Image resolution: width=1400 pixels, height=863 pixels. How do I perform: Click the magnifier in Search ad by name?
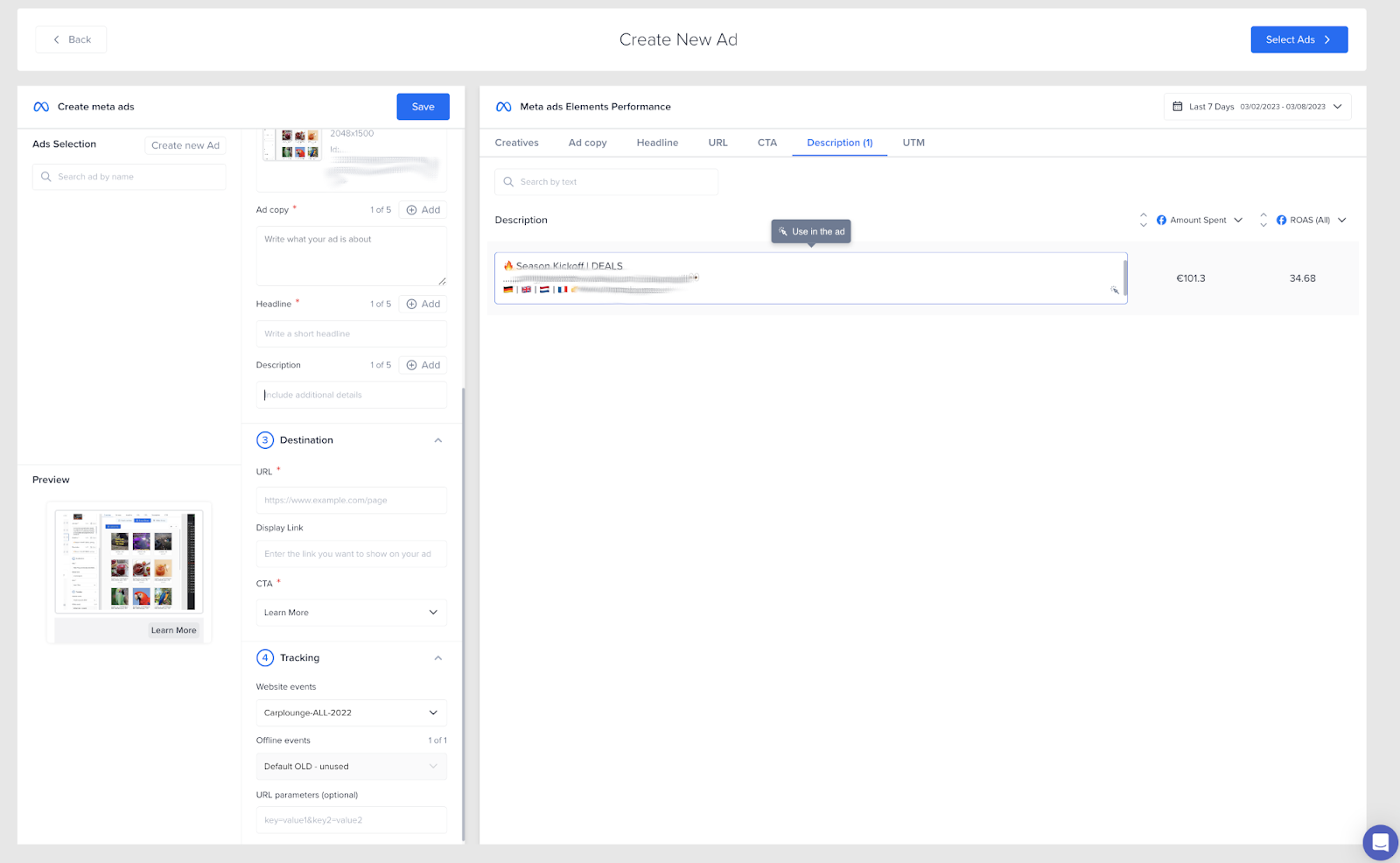46,177
